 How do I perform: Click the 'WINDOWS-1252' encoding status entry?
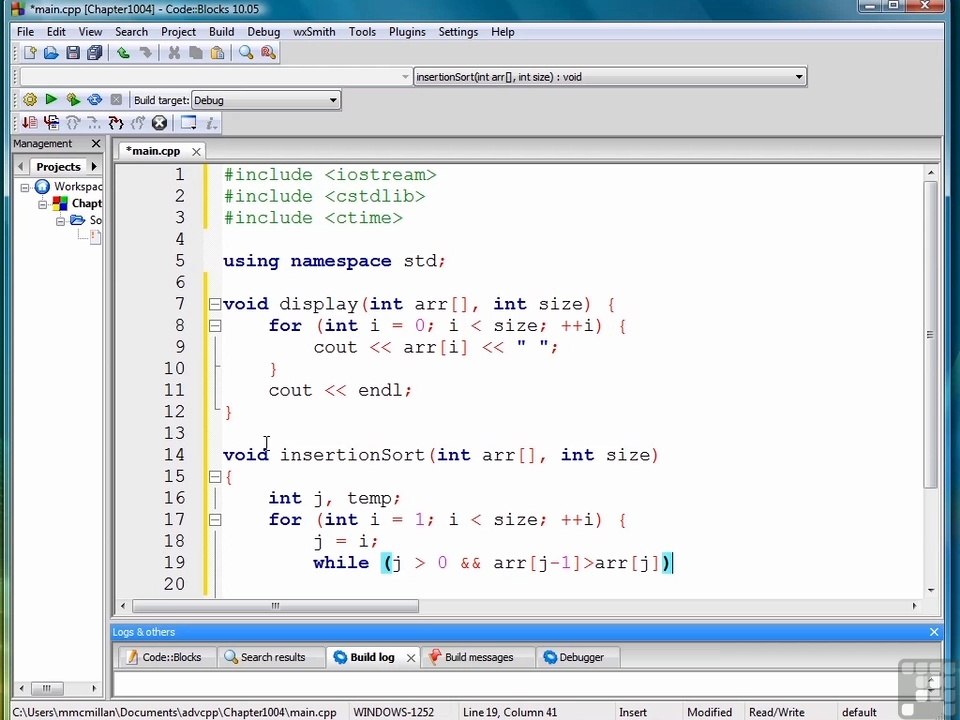coord(394,712)
